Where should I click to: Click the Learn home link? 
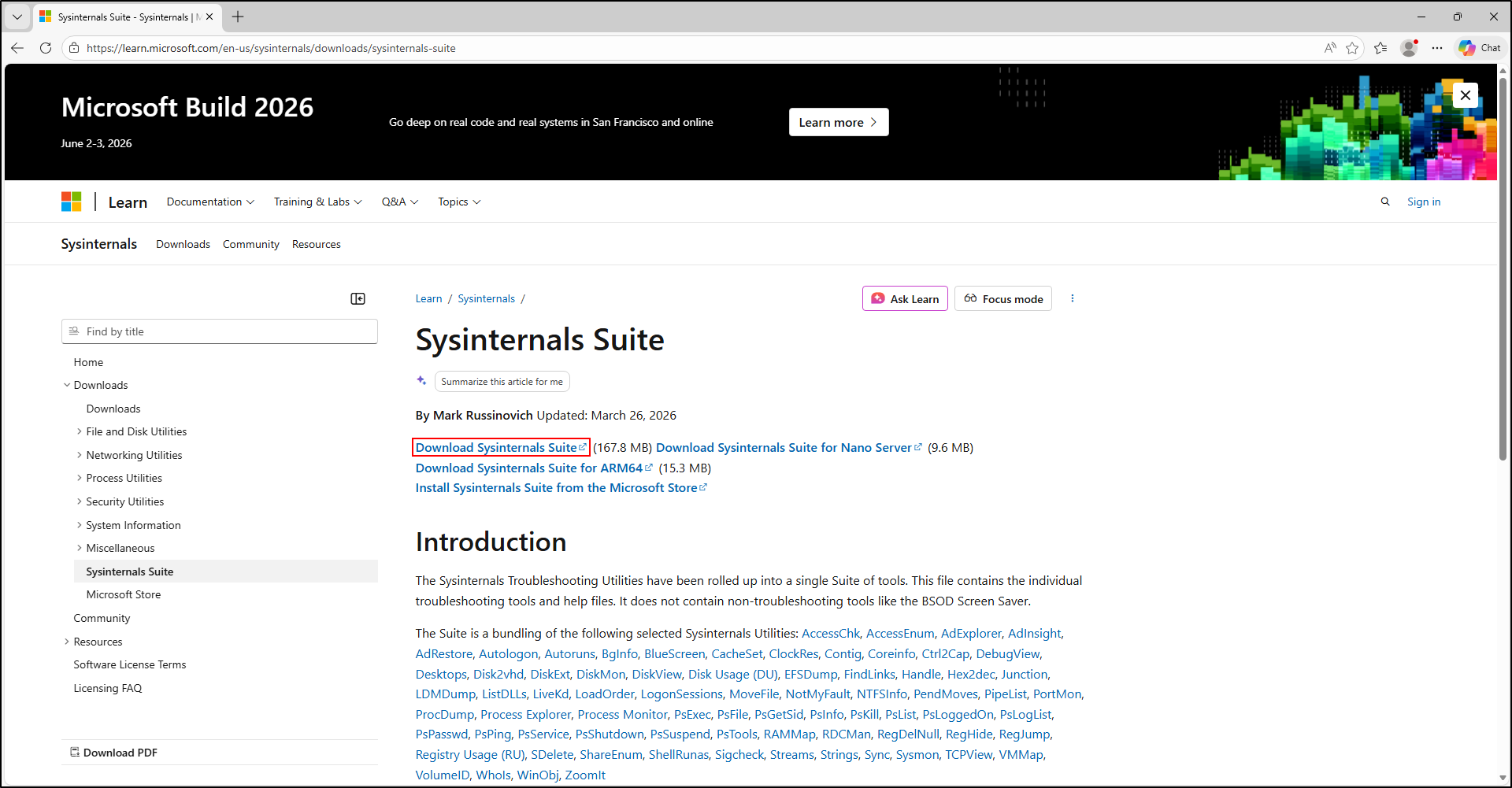pos(128,203)
